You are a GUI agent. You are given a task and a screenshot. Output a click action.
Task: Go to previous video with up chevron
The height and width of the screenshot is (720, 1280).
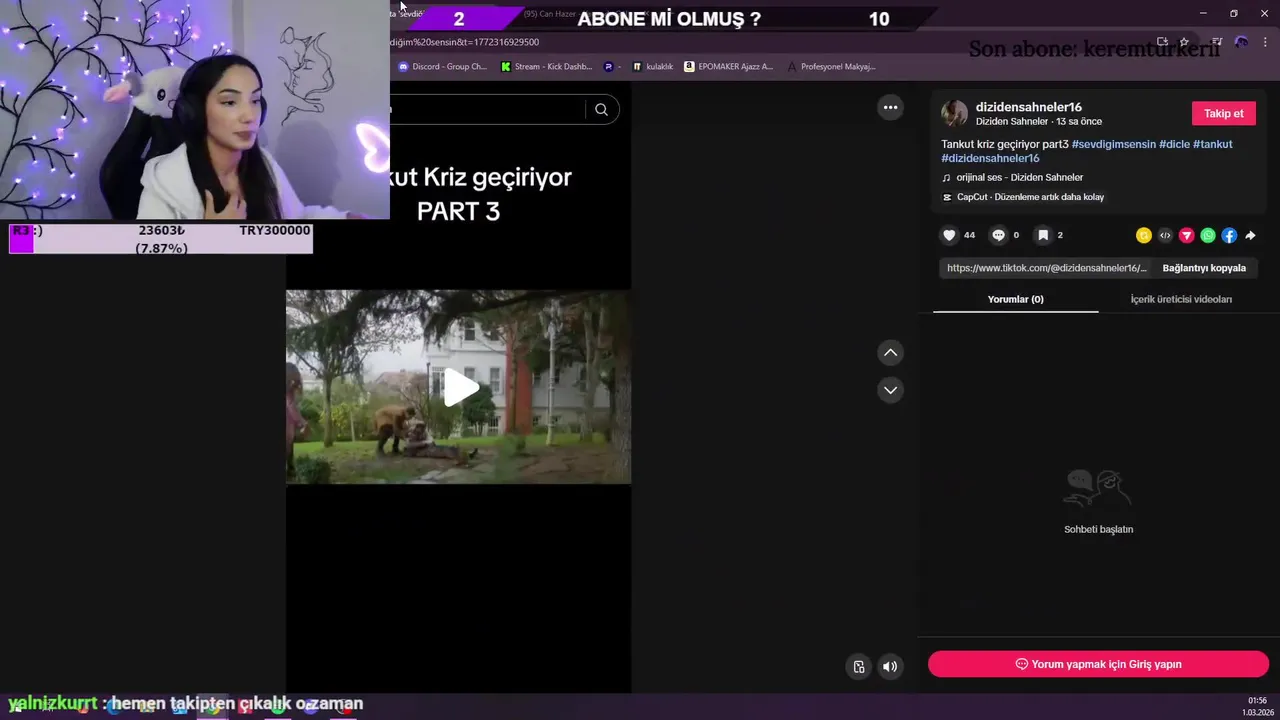click(x=890, y=352)
